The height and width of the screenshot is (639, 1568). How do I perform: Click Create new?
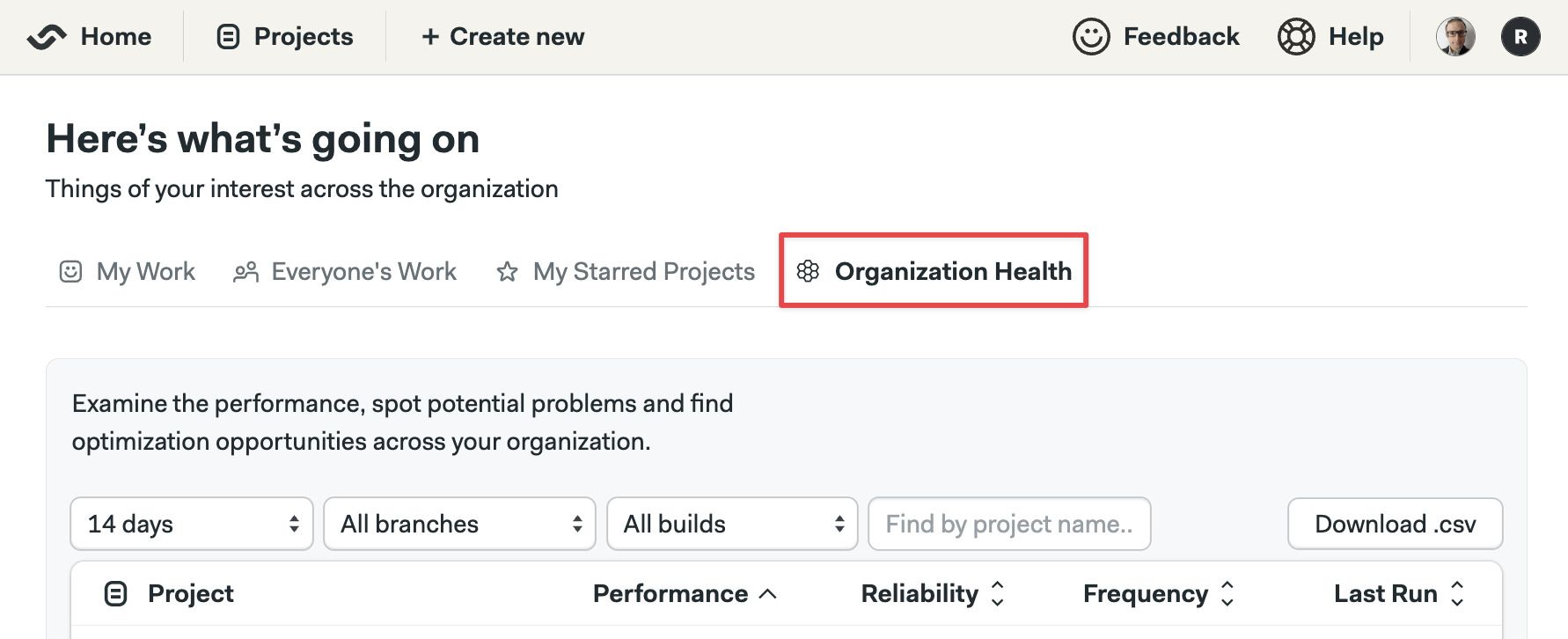click(517, 37)
